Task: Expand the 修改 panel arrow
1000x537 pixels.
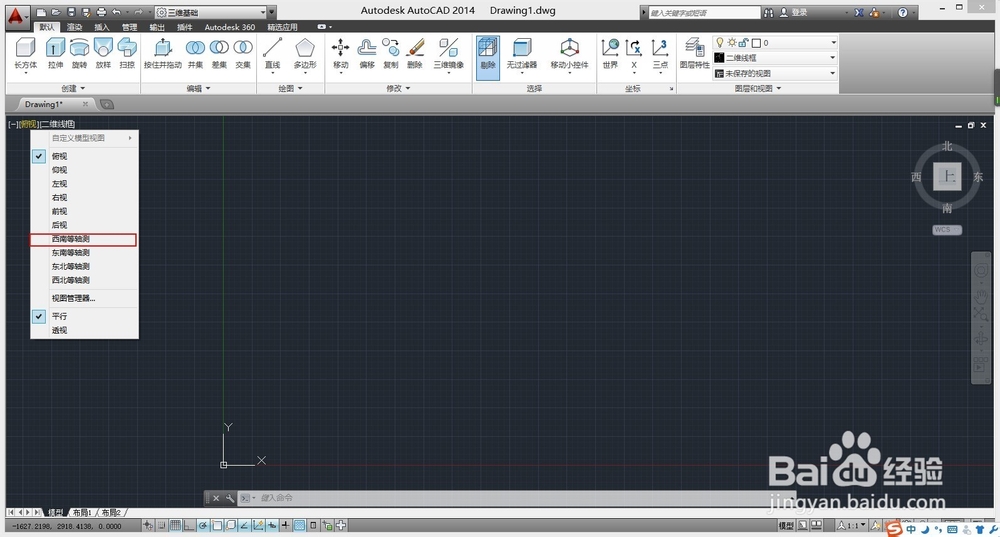Action: point(408,89)
